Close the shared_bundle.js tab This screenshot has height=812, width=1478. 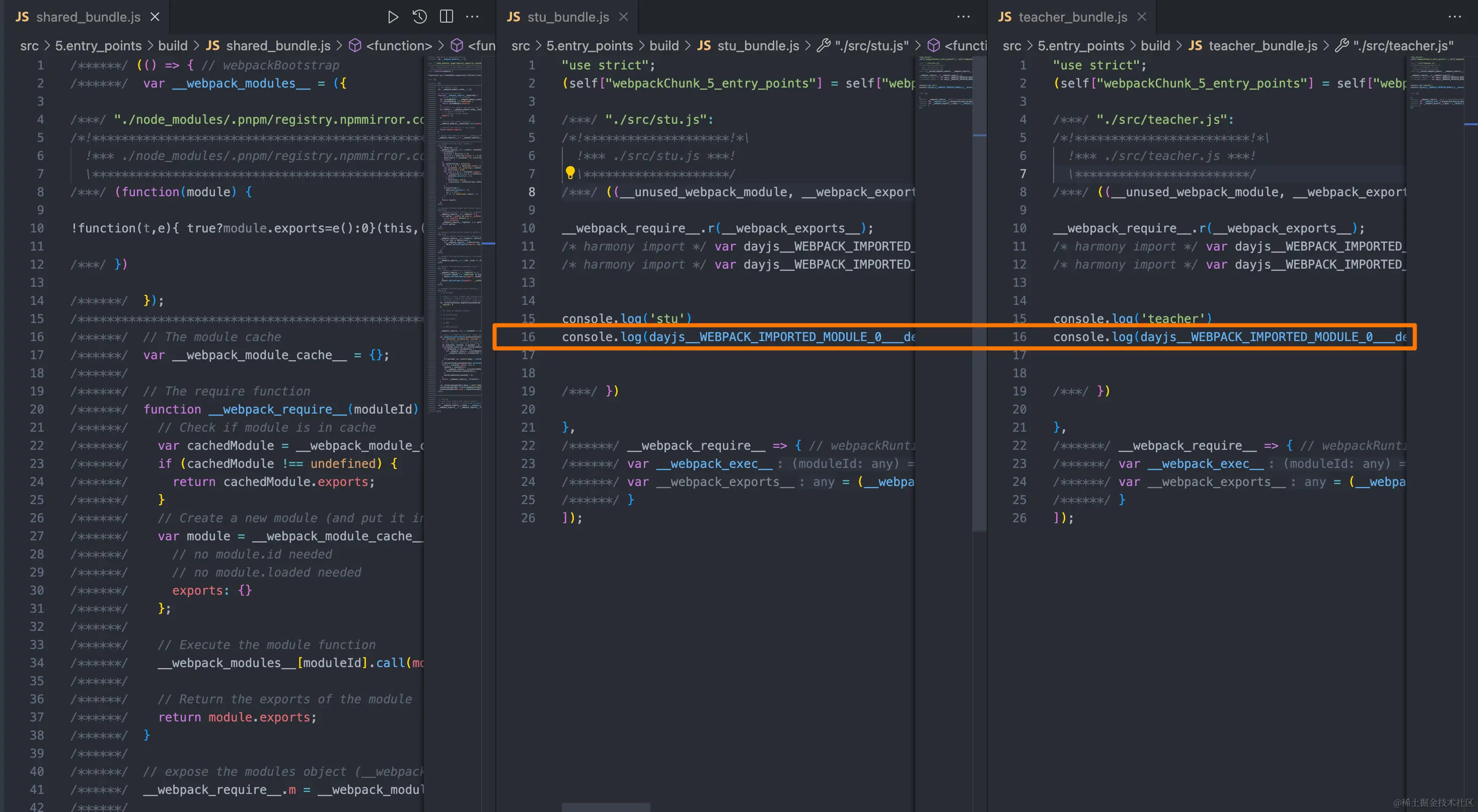click(155, 17)
